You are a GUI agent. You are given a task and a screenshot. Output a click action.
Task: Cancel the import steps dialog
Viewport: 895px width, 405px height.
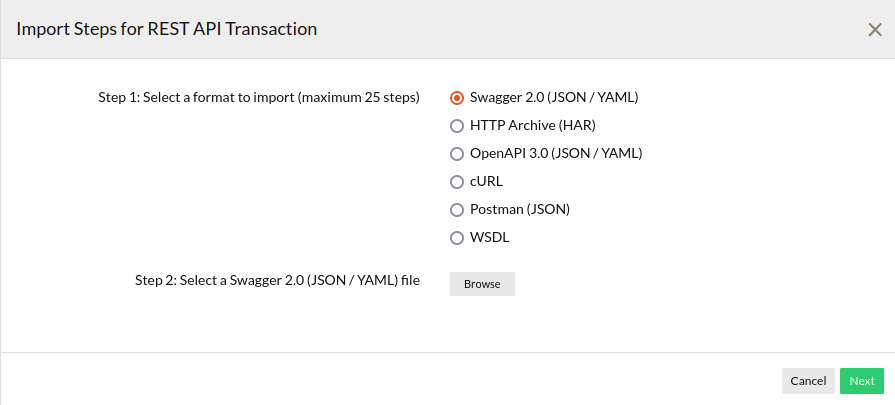click(x=808, y=381)
